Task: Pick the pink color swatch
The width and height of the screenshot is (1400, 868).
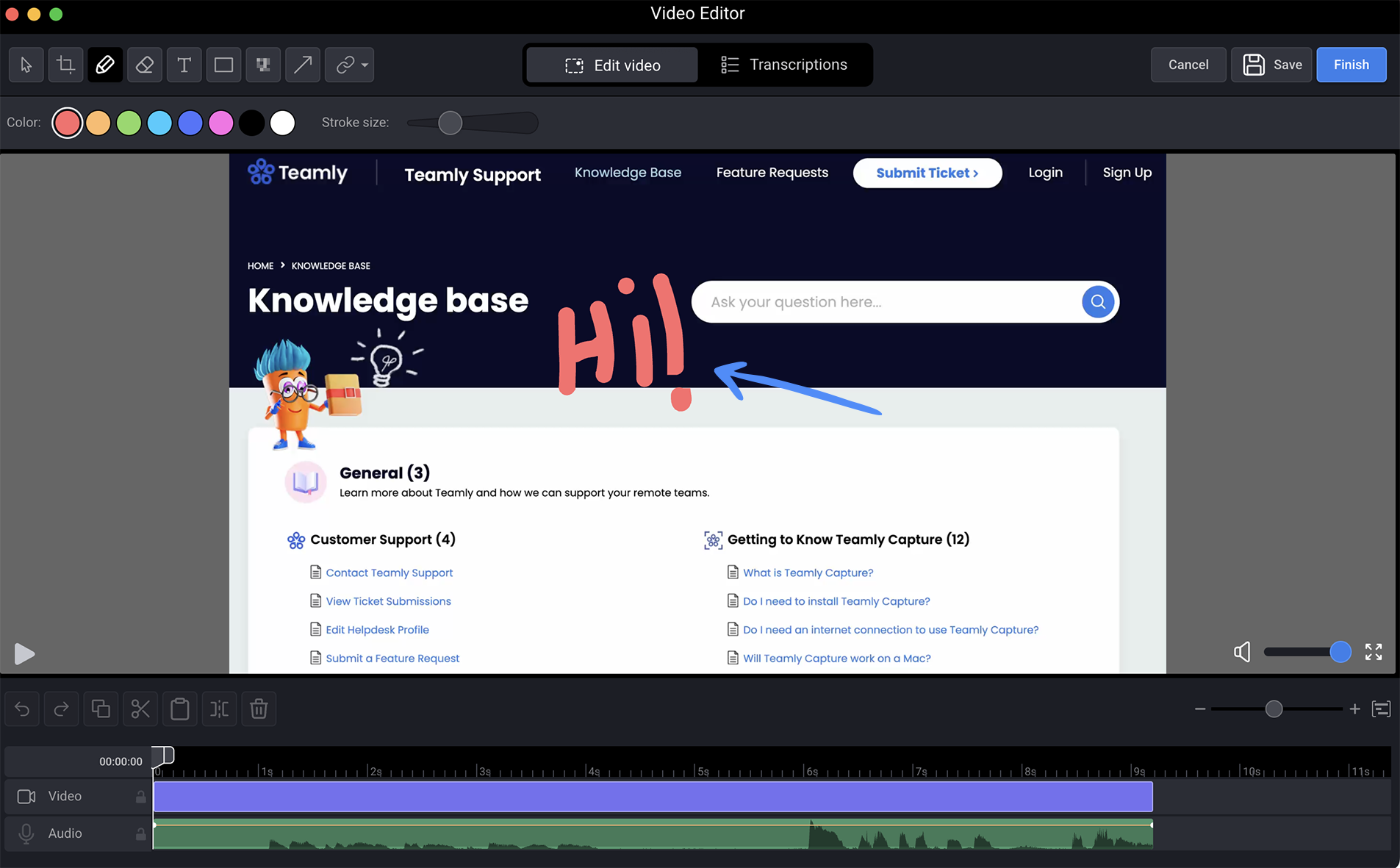Action: (x=221, y=123)
